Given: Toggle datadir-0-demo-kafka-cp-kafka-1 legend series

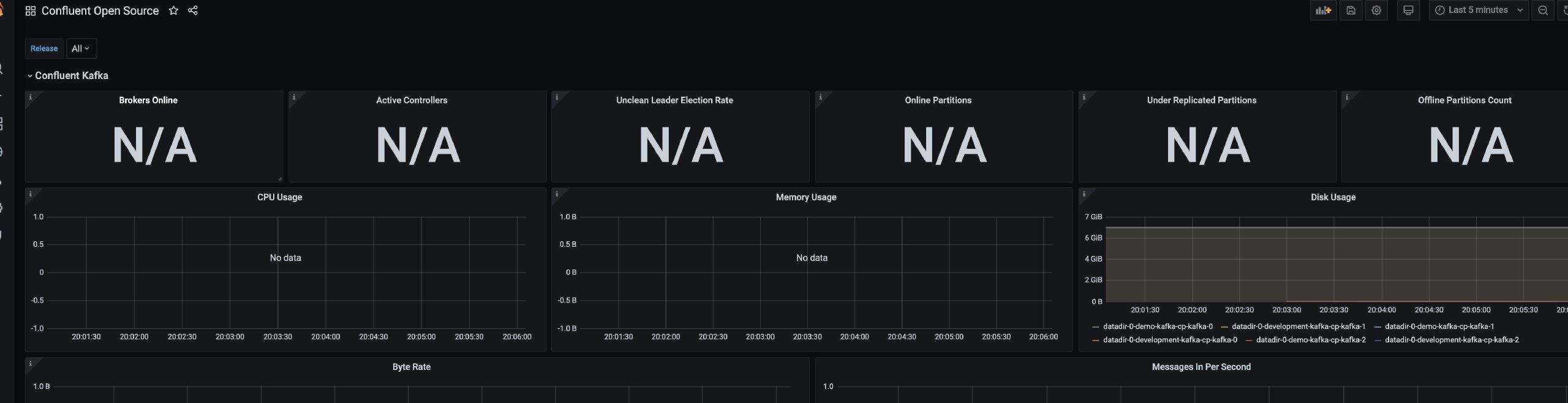Looking at the screenshot, I should click(1439, 326).
